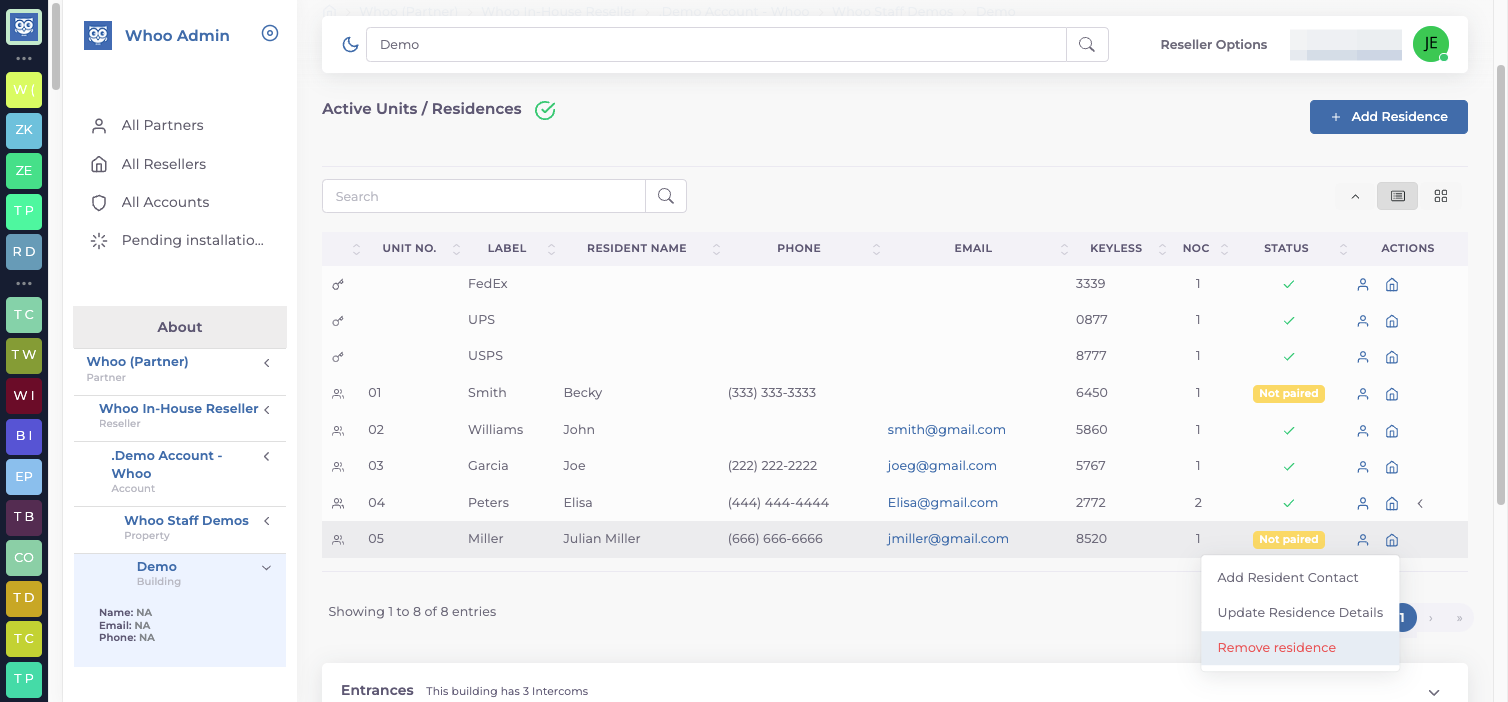The image size is (1508, 702).
Task: Click the About tab header
Action: (x=180, y=327)
